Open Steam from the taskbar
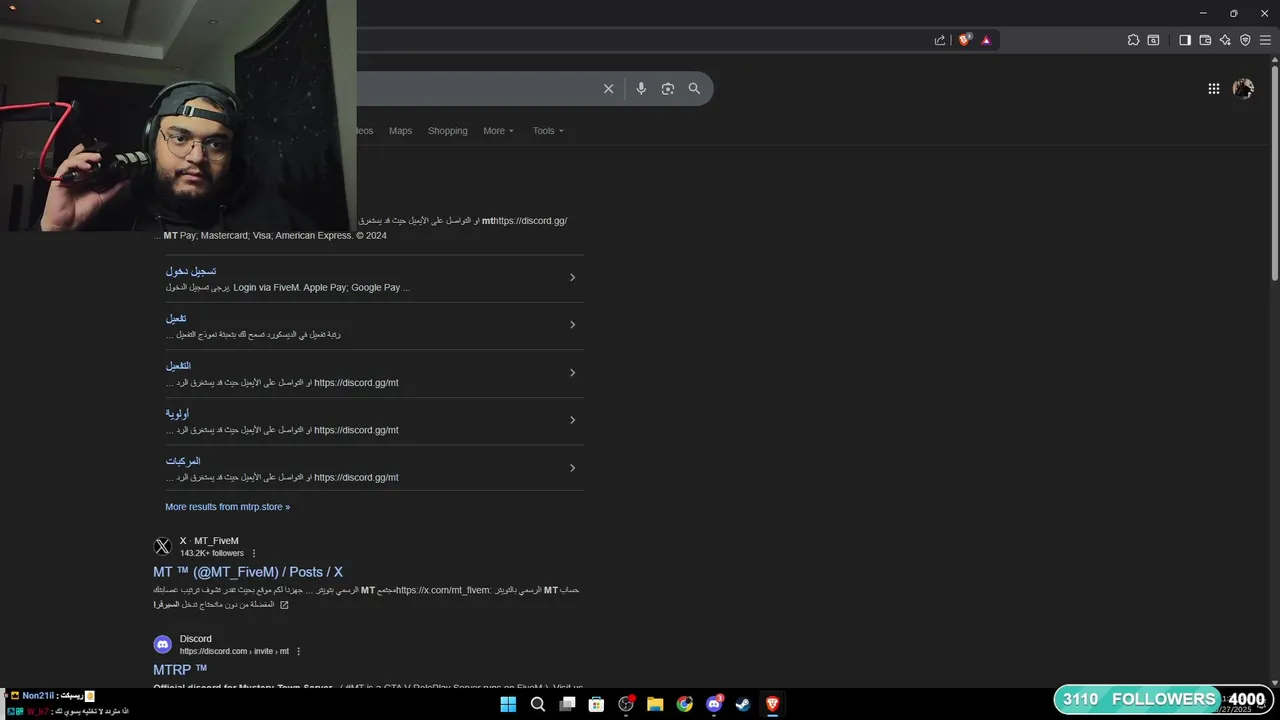This screenshot has width=1280, height=720. pos(743,704)
